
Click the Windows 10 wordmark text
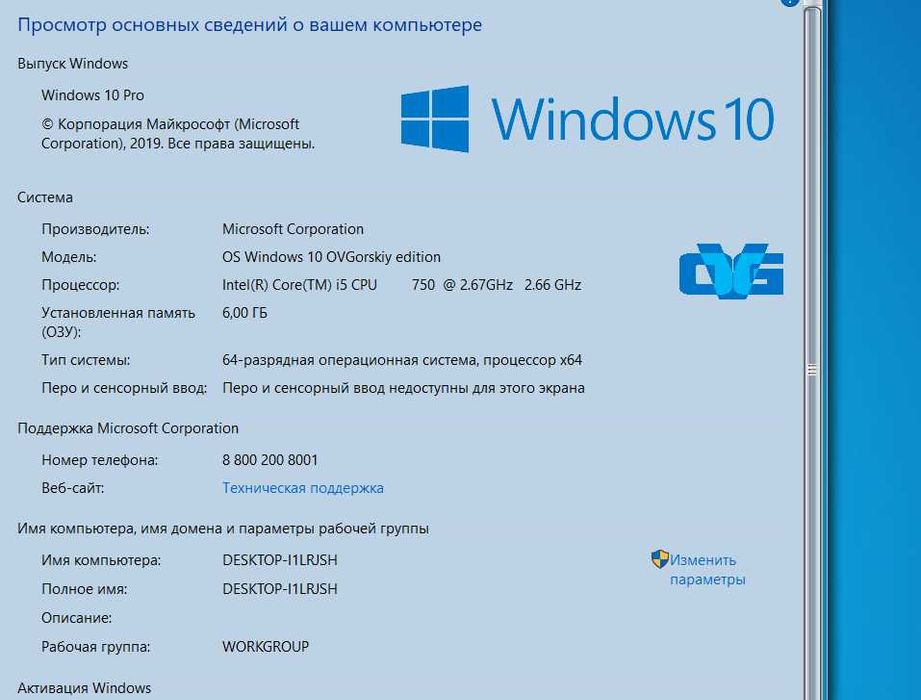[x=633, y=119]
